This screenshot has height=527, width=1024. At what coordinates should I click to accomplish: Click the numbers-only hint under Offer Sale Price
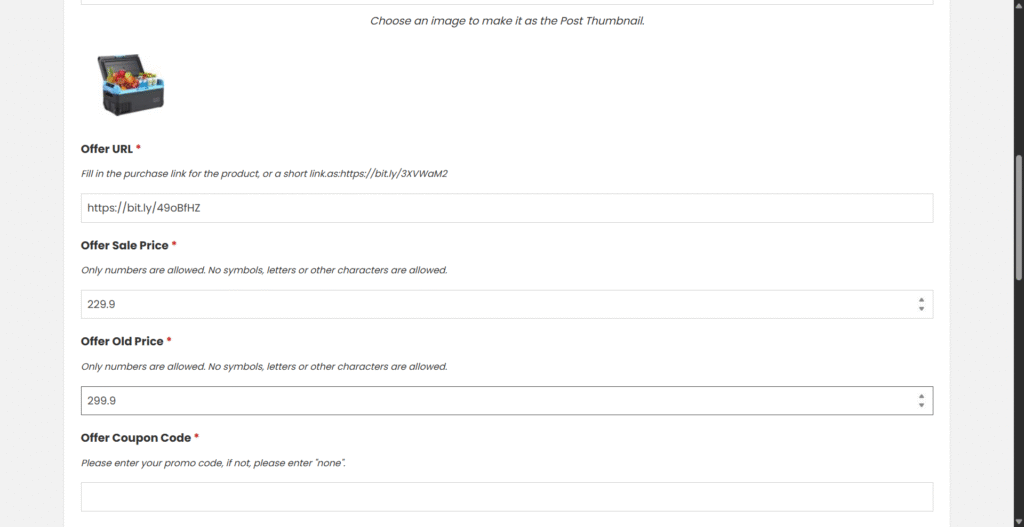click(x=264, y=270)
